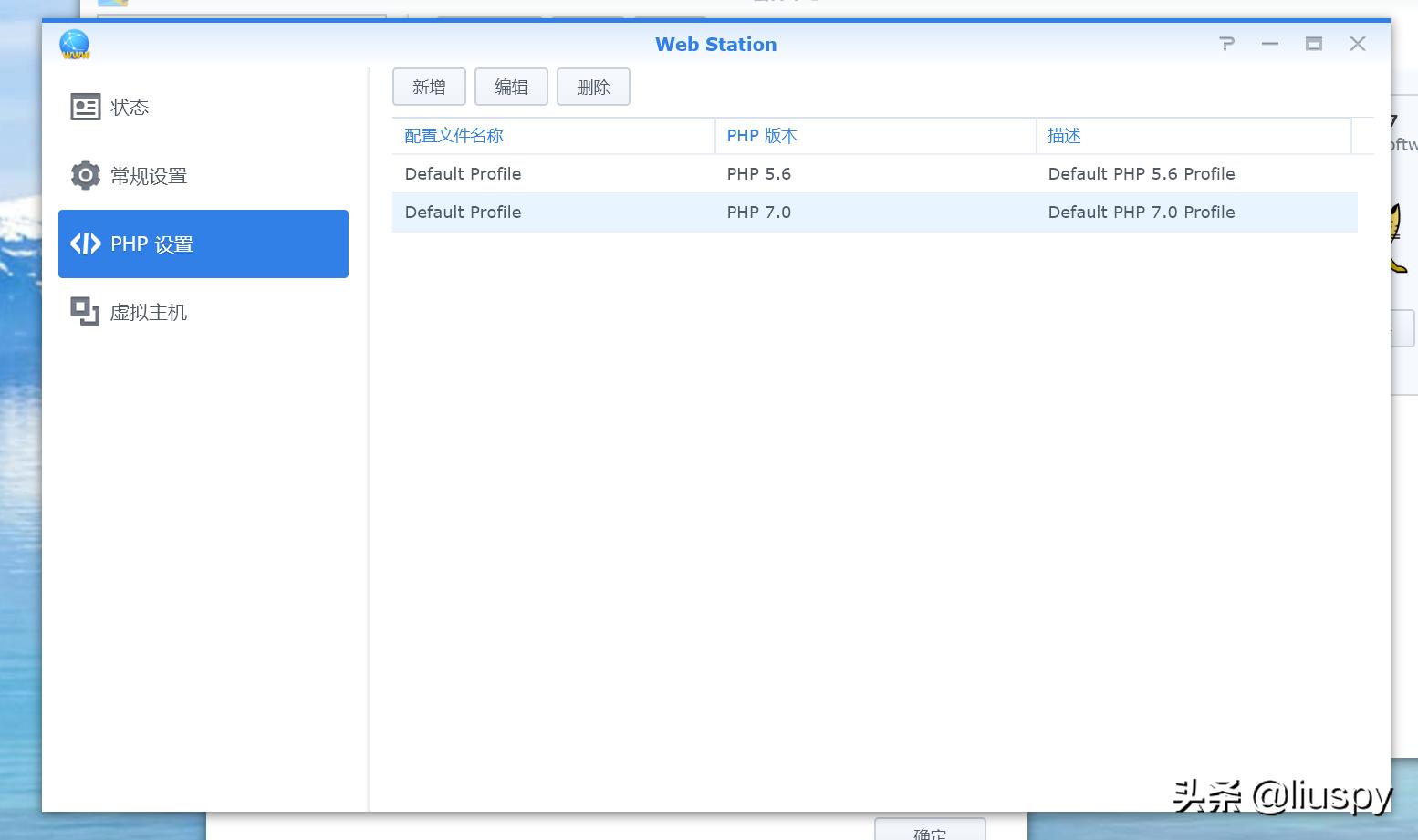Close the Web Station window
The height and width of the screenshot is (840, 1418).
(x=1358, y=44)
